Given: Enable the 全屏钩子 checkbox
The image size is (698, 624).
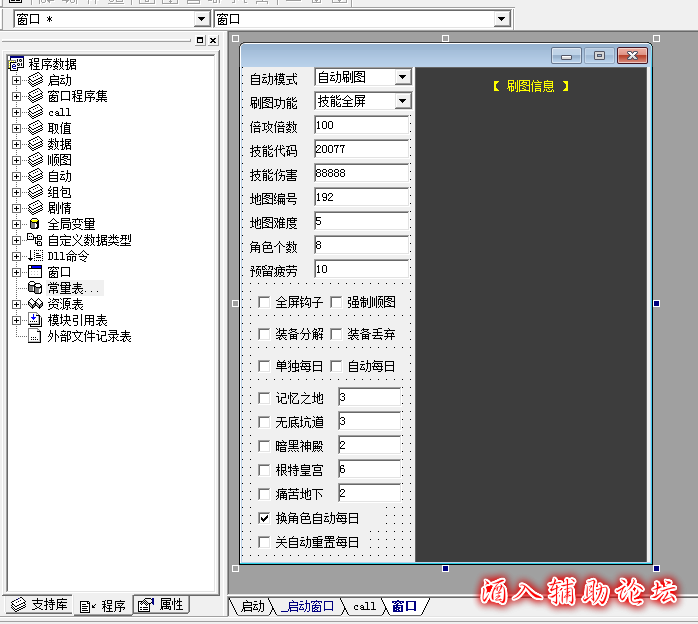Looking at the screenshot, I should click(x=264, y=302).
